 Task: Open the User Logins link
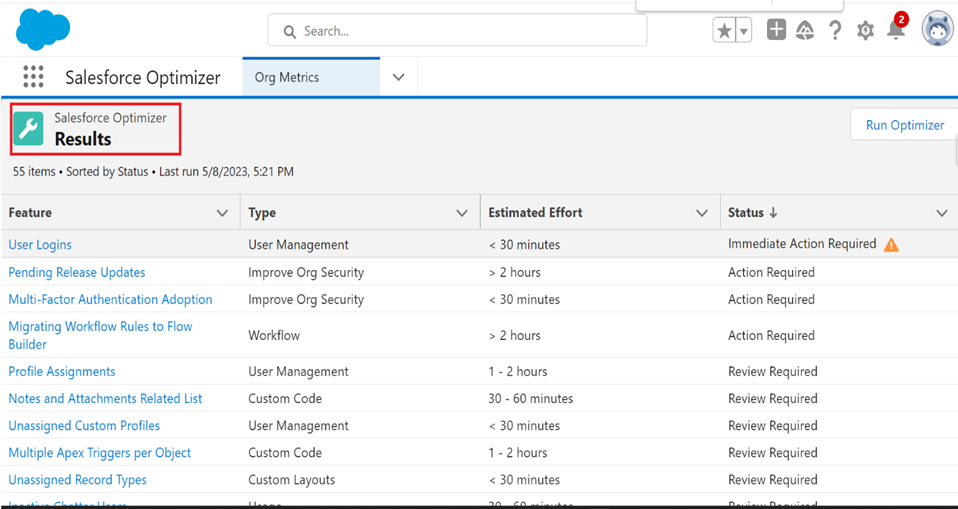click(40, 244)
